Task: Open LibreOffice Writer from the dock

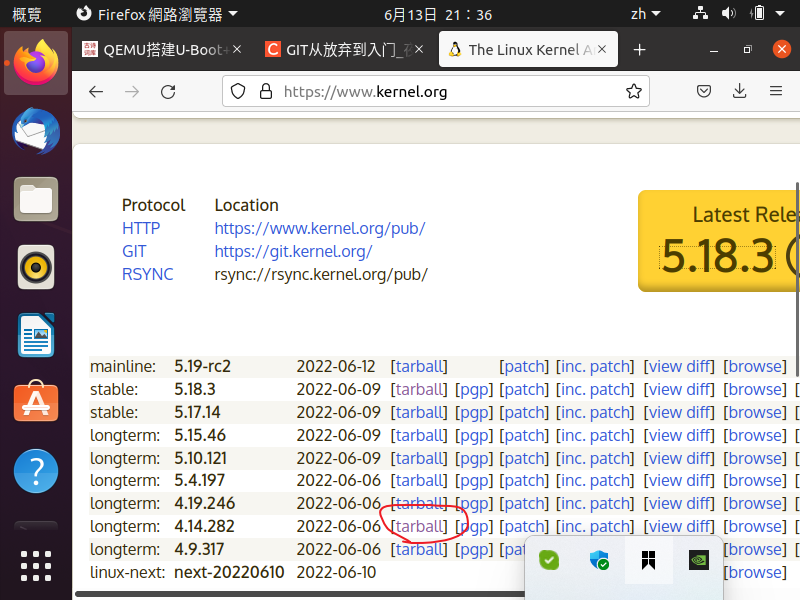Action: [x=36, y=335]
